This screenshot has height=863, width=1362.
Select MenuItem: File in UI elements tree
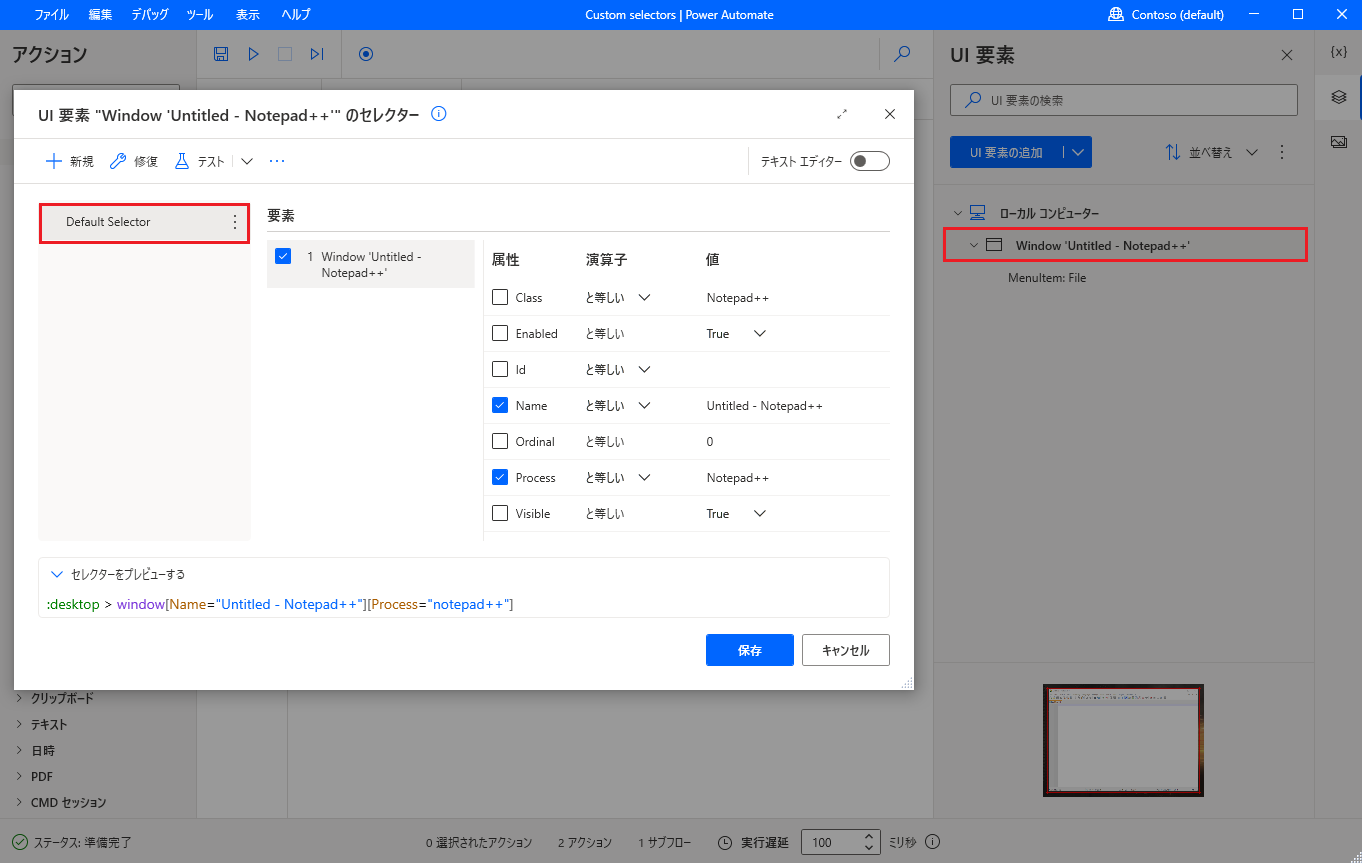pyautogui.click(x=1047, y=278)
